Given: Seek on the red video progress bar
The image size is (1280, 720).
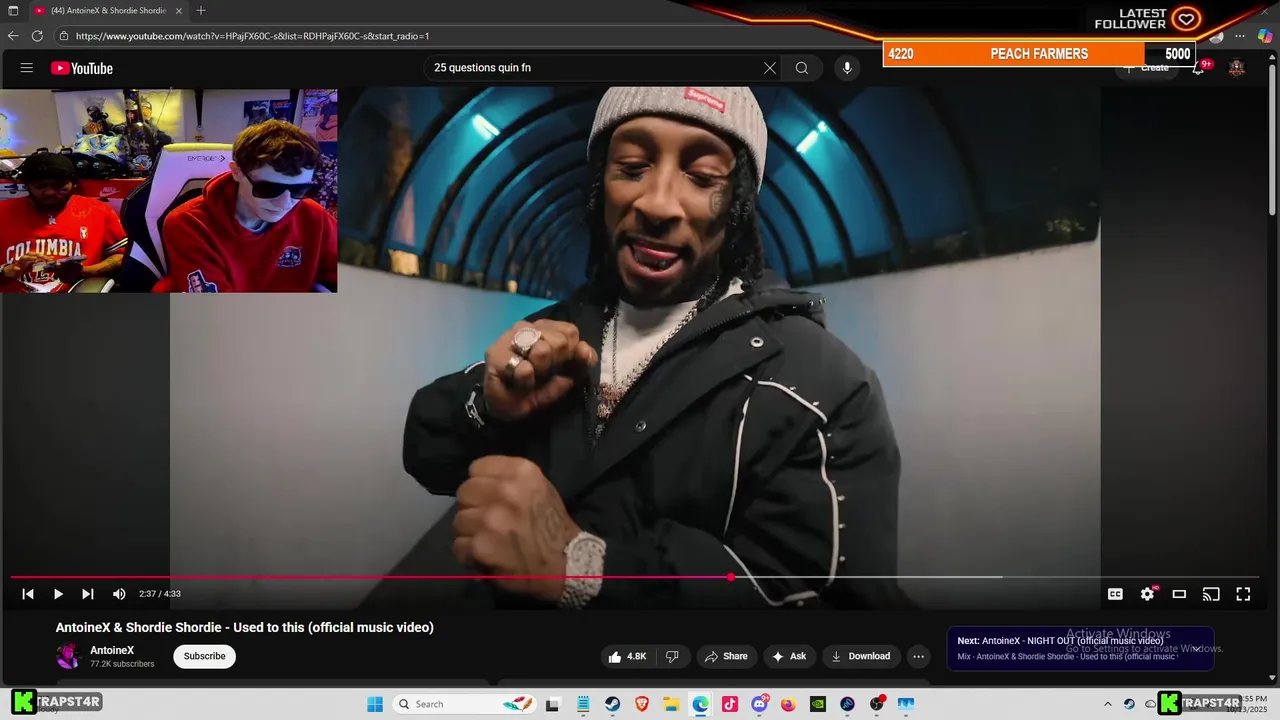Looking at the screenshot, I should pyautogui.click(x=635, y=577).
